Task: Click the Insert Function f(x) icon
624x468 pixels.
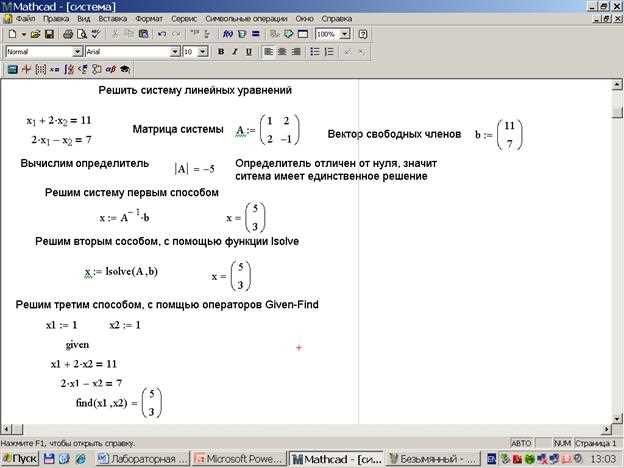Action: 228,34
